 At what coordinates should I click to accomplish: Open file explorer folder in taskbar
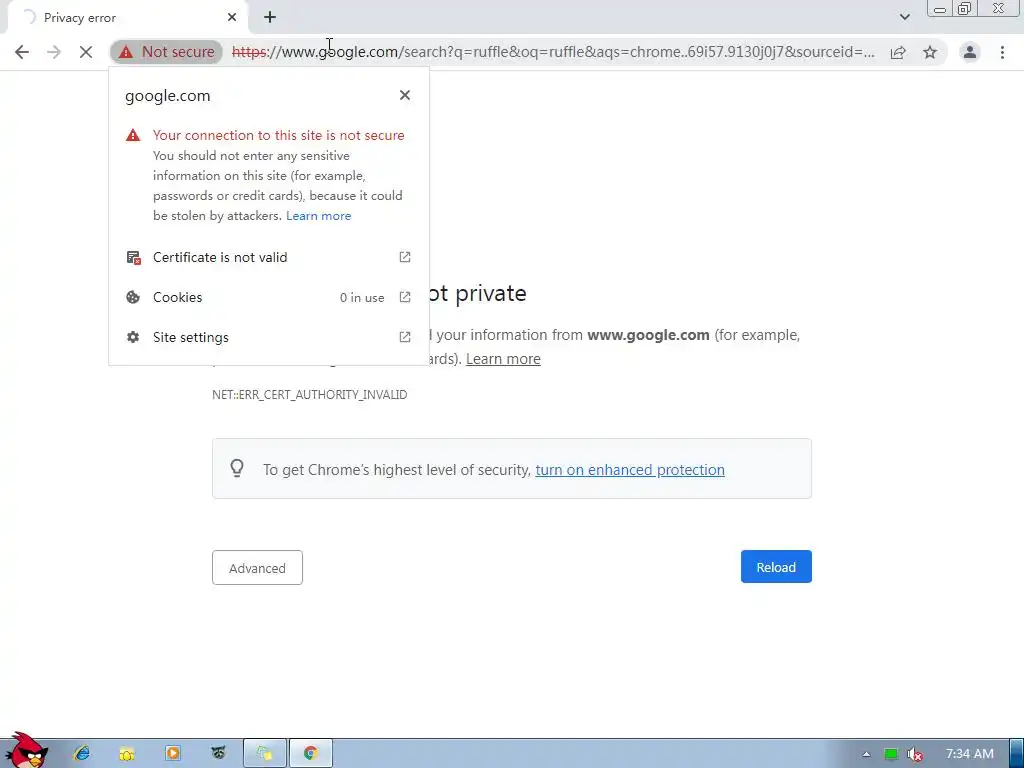pyautogui.click(x=127, y=754)
